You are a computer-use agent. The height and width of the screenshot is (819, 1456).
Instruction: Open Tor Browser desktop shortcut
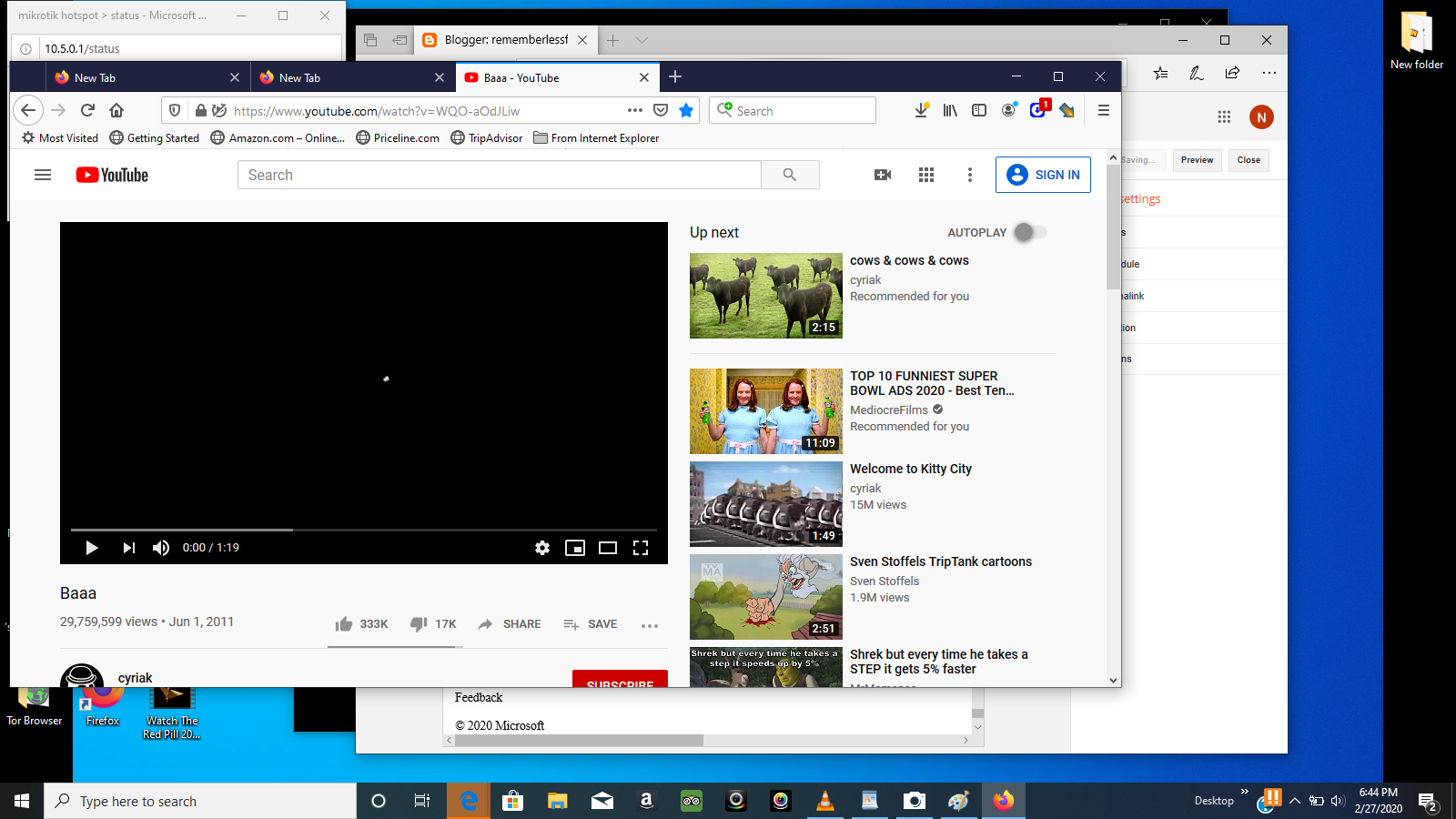(x=35, y=707)
